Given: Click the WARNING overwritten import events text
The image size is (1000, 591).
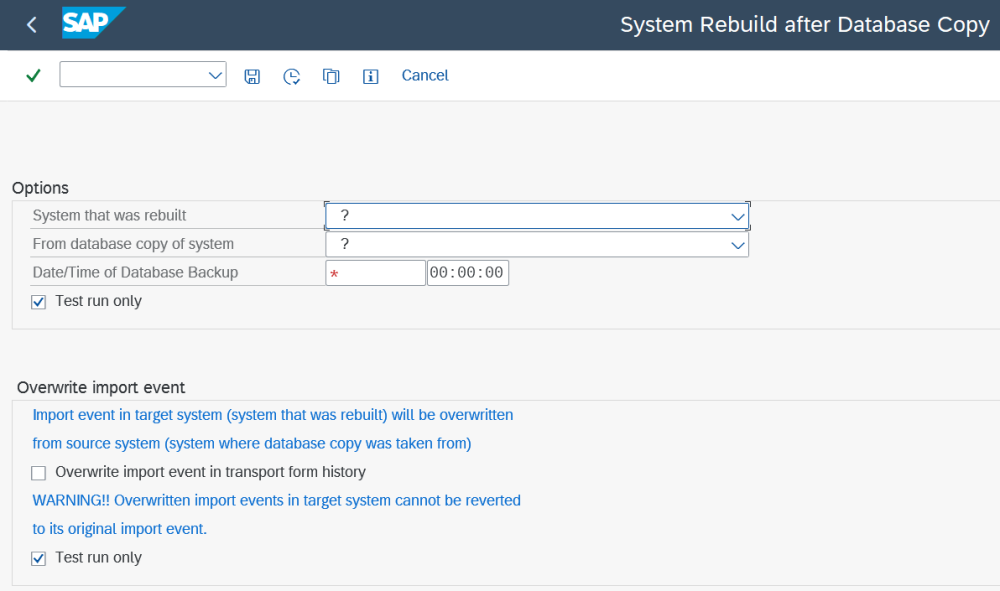Looking at the screenshot, I should pos(276,500).
